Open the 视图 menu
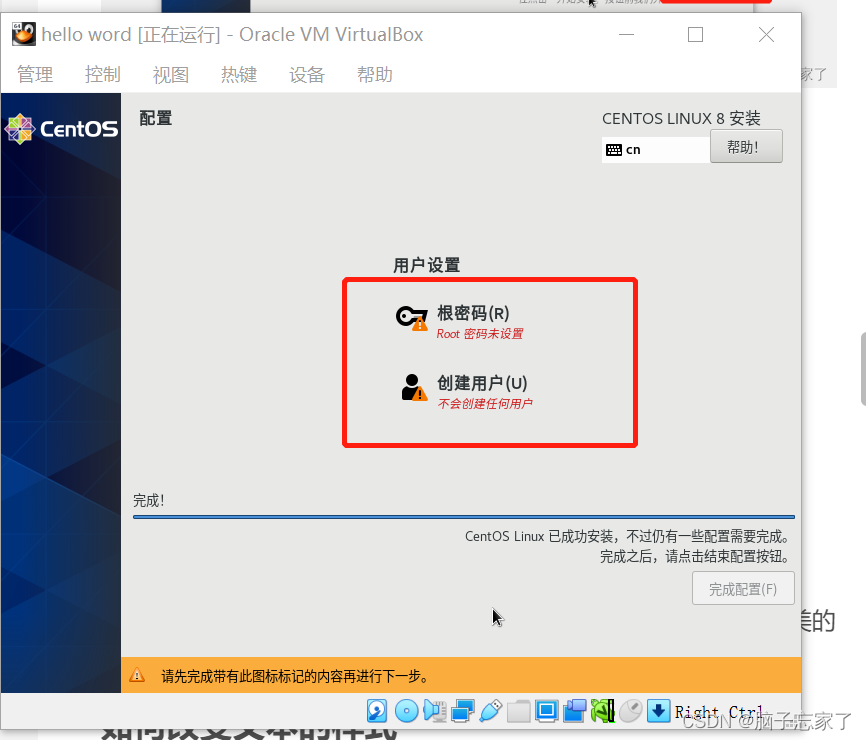Screen dimensions: 866x740 171,75
